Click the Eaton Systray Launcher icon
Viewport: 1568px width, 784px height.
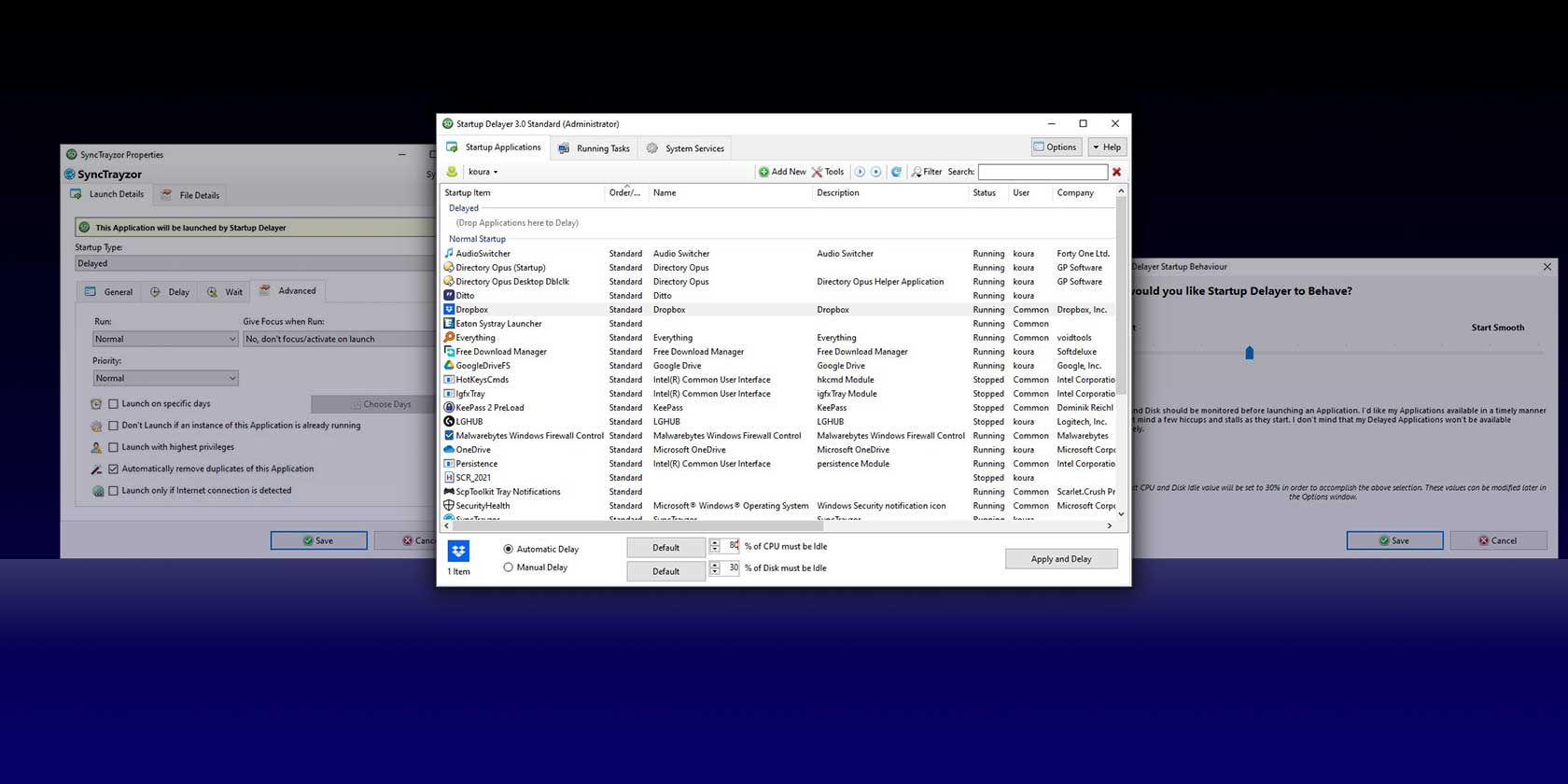click(x=449, y=323)
